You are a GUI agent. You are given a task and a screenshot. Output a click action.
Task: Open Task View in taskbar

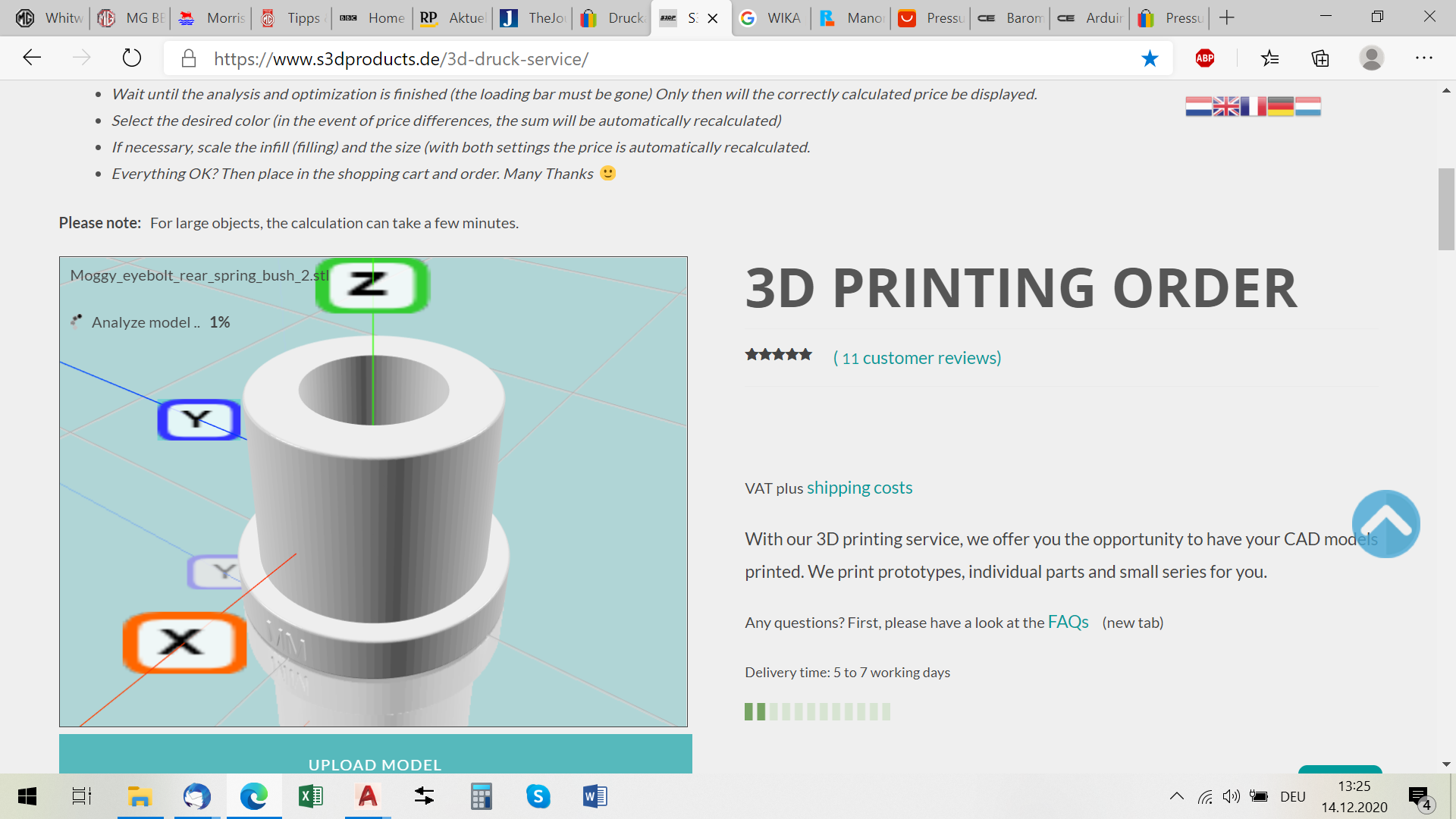(x=81, y=796)
